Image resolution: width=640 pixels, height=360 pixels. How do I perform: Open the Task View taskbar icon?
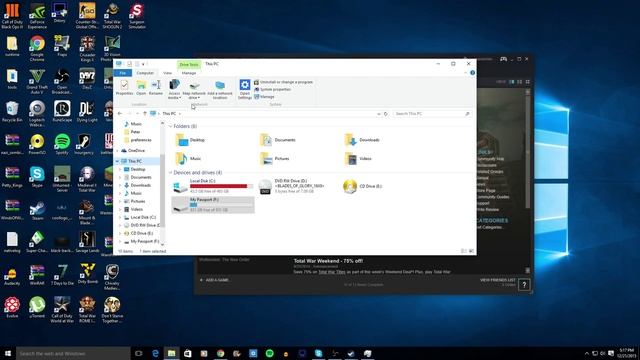[138, 353]
